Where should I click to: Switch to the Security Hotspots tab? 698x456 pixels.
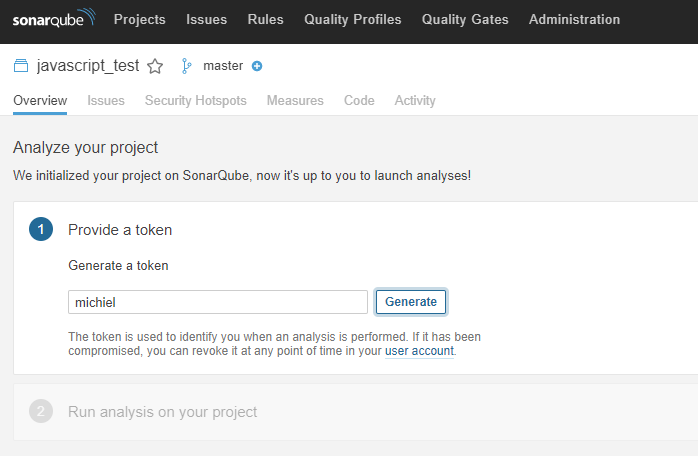click(x=195, y=101)
